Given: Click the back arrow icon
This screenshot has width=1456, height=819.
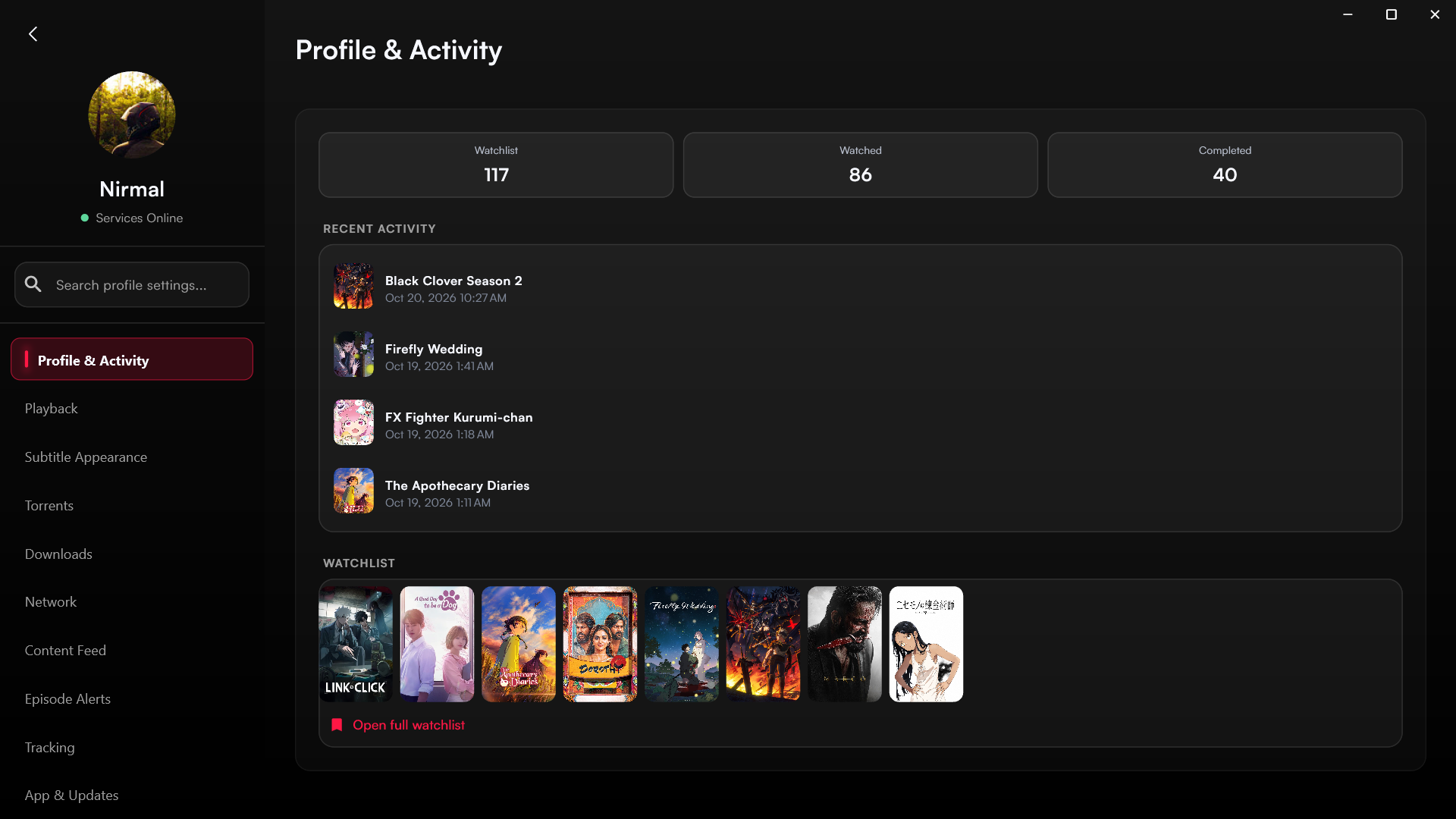Looking at the screenshot, I should 33,34.
